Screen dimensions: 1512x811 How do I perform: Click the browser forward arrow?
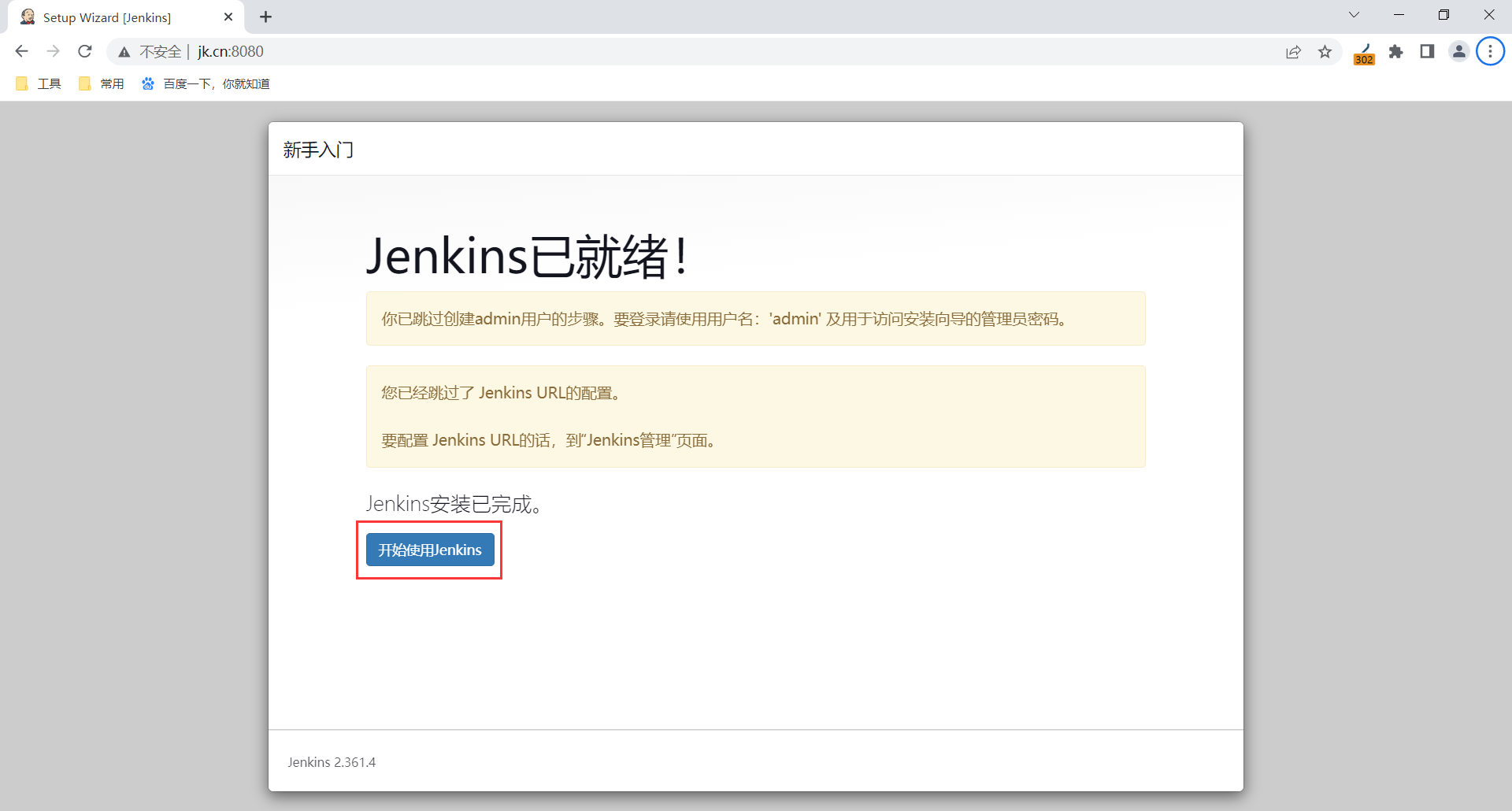54,51
